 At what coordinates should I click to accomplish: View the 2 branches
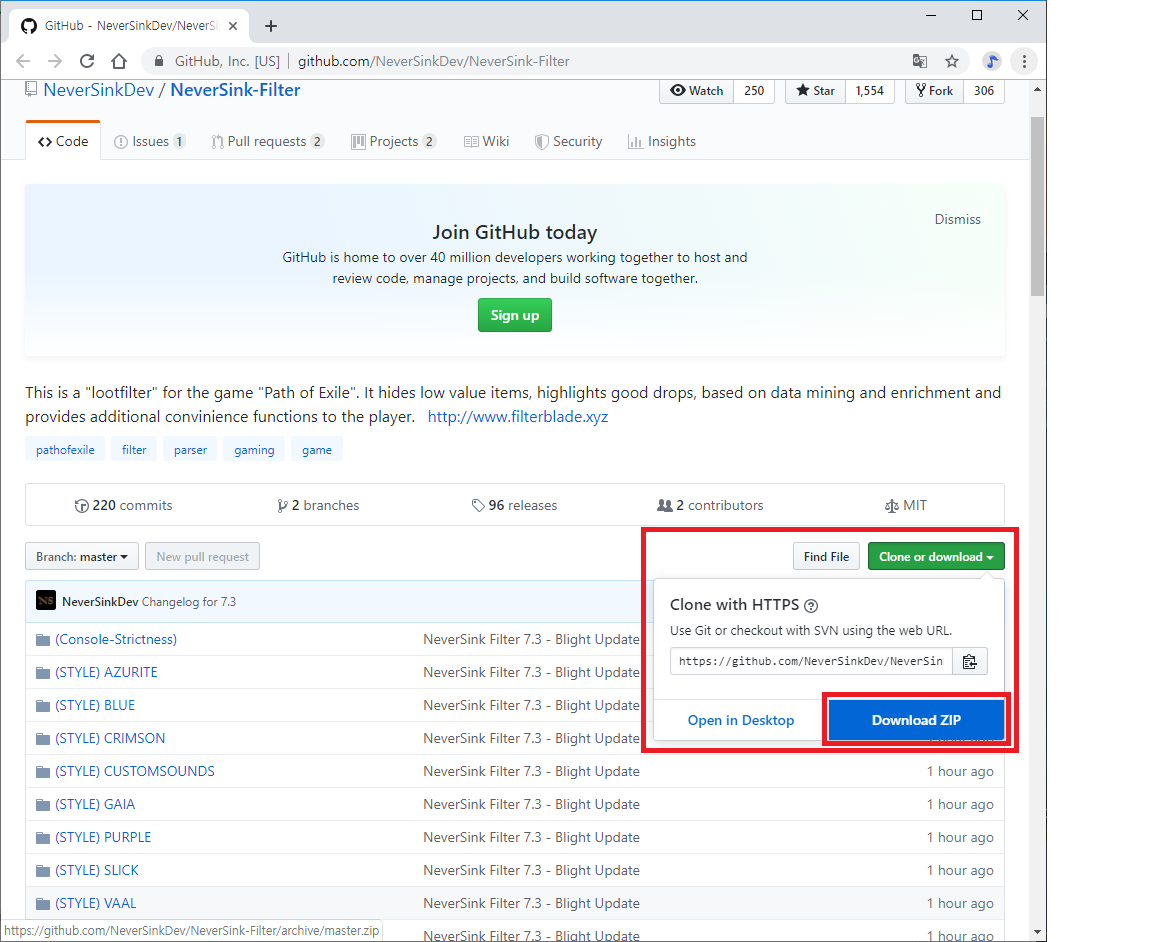(318, 506)
